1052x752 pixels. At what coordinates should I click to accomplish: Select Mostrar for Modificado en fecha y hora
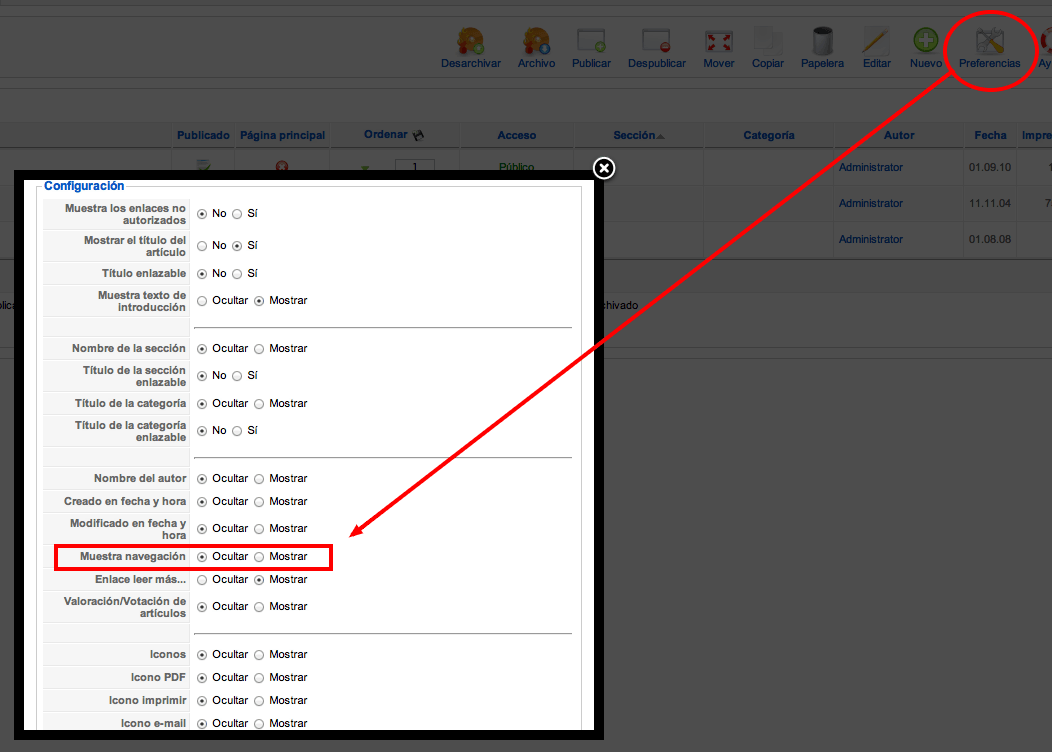(x=259, y=529)
